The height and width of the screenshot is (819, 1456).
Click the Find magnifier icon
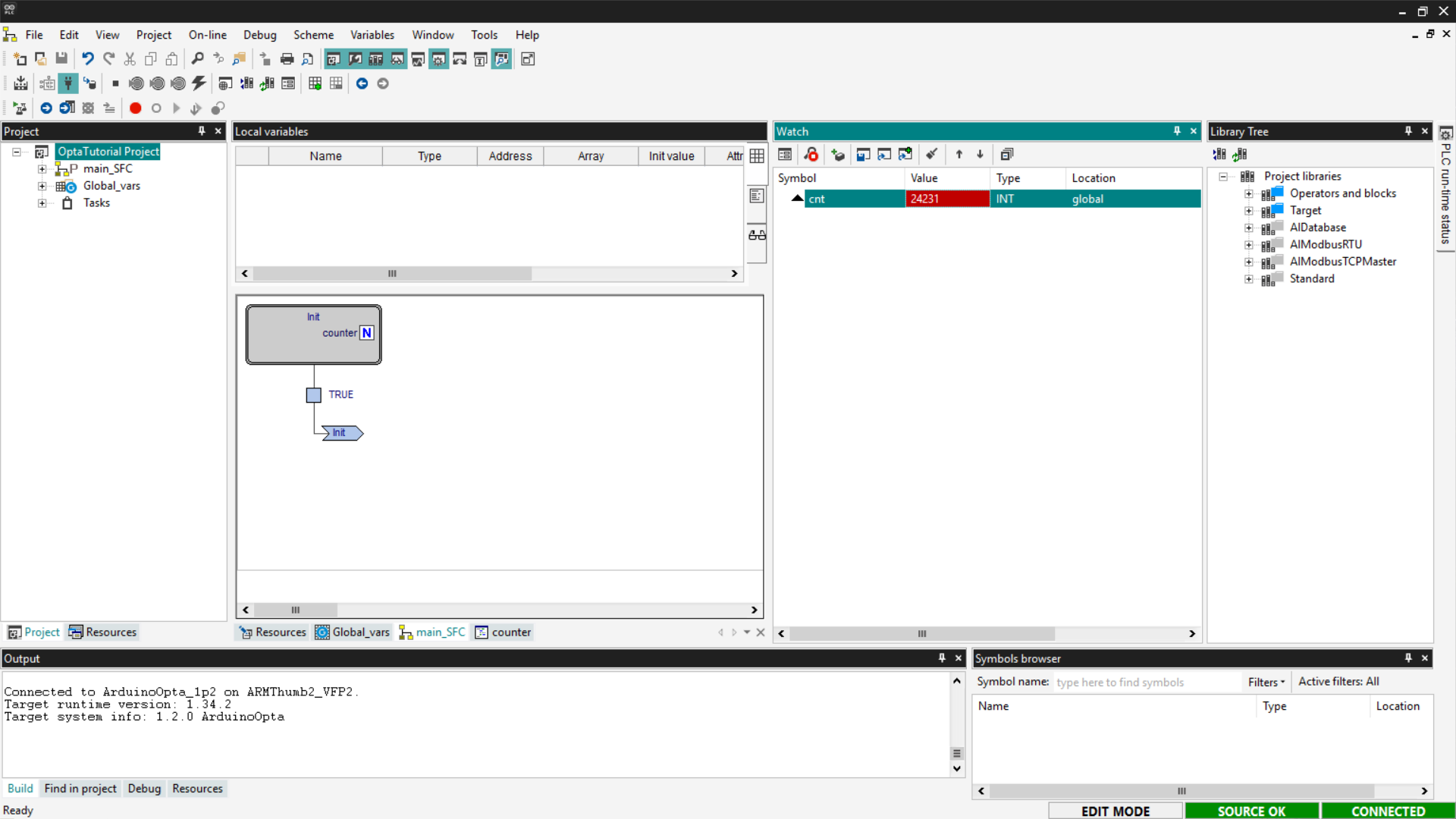click(x=197, y=59)
